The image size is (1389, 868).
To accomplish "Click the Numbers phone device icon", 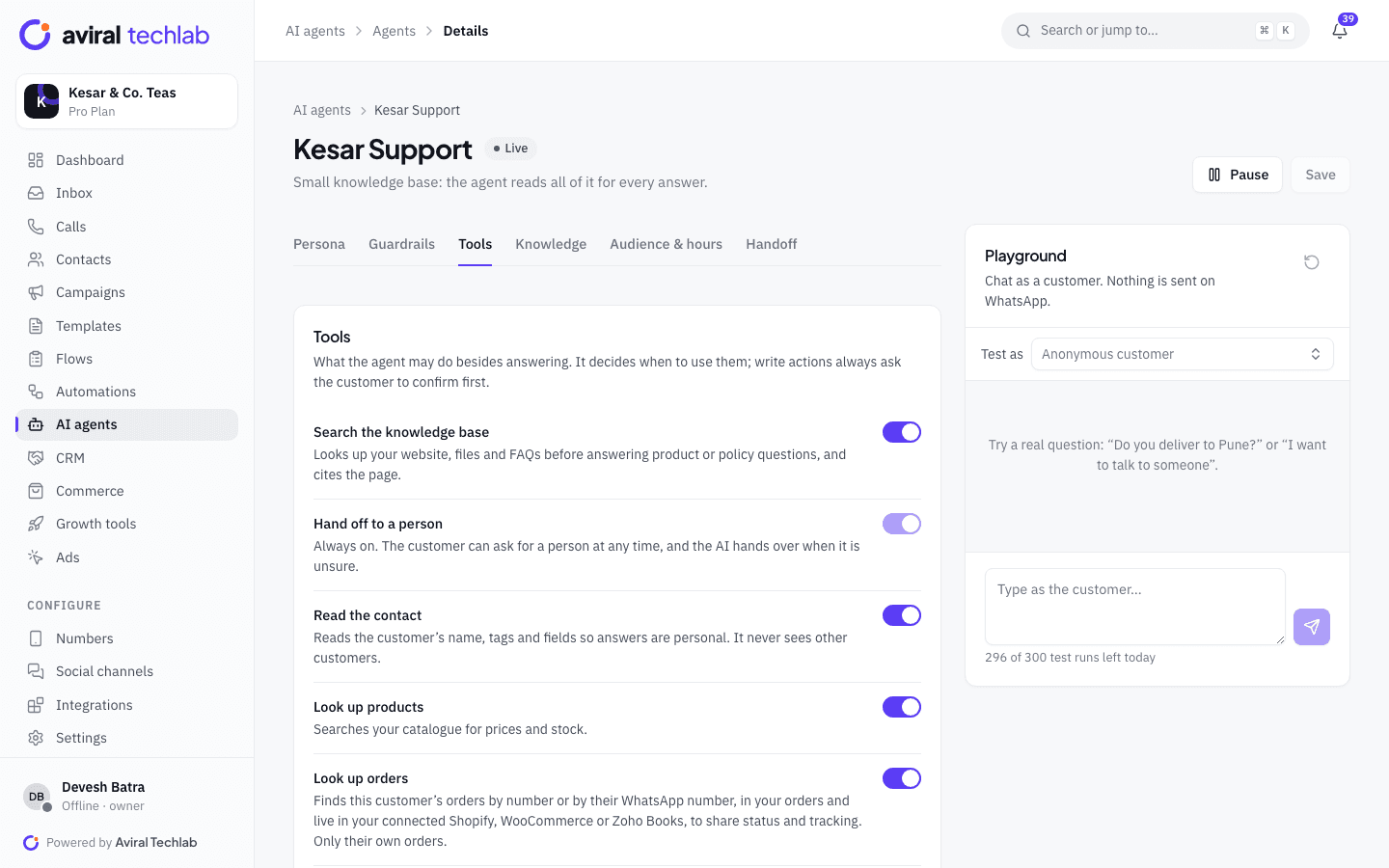I will [x=36, y=638].
